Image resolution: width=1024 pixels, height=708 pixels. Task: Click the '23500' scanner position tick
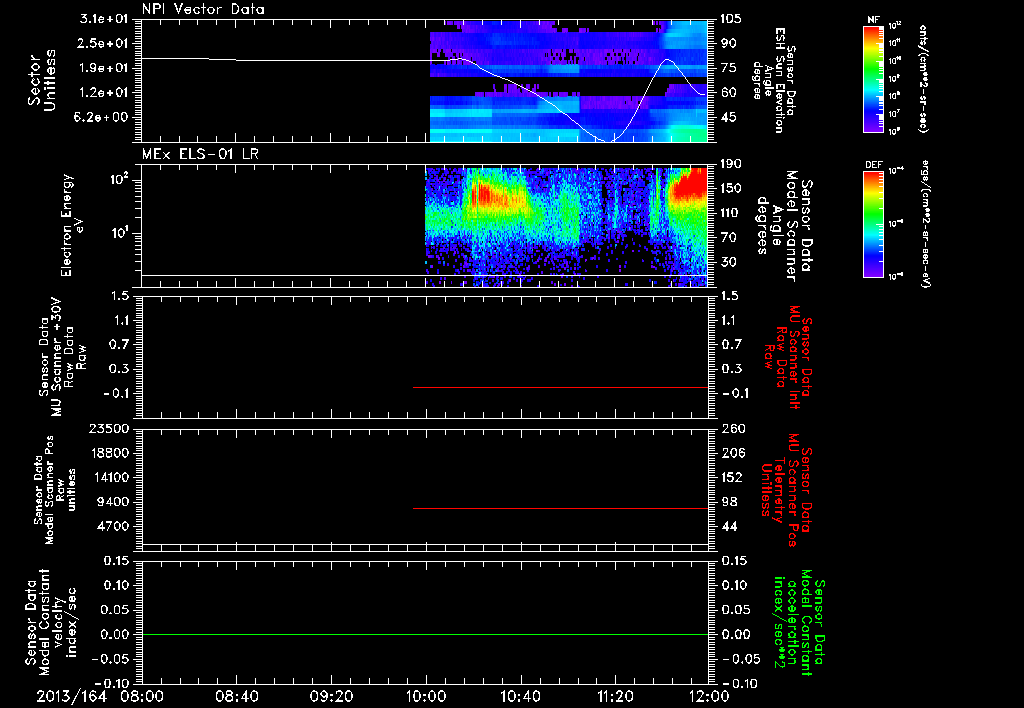click(108, 429)
